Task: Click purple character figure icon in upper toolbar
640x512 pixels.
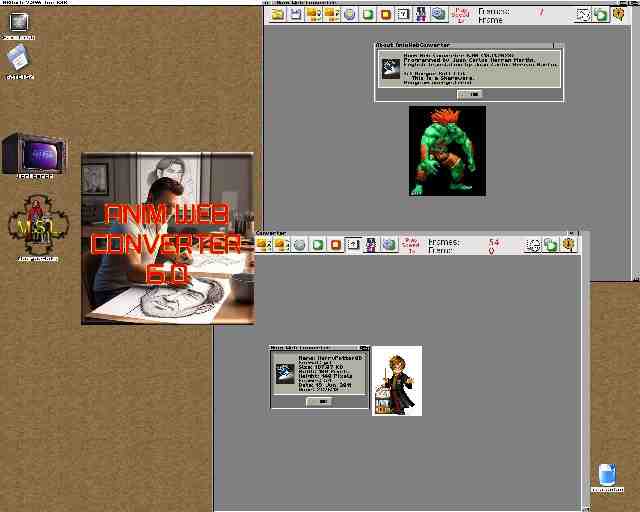Action: point(421,14)
